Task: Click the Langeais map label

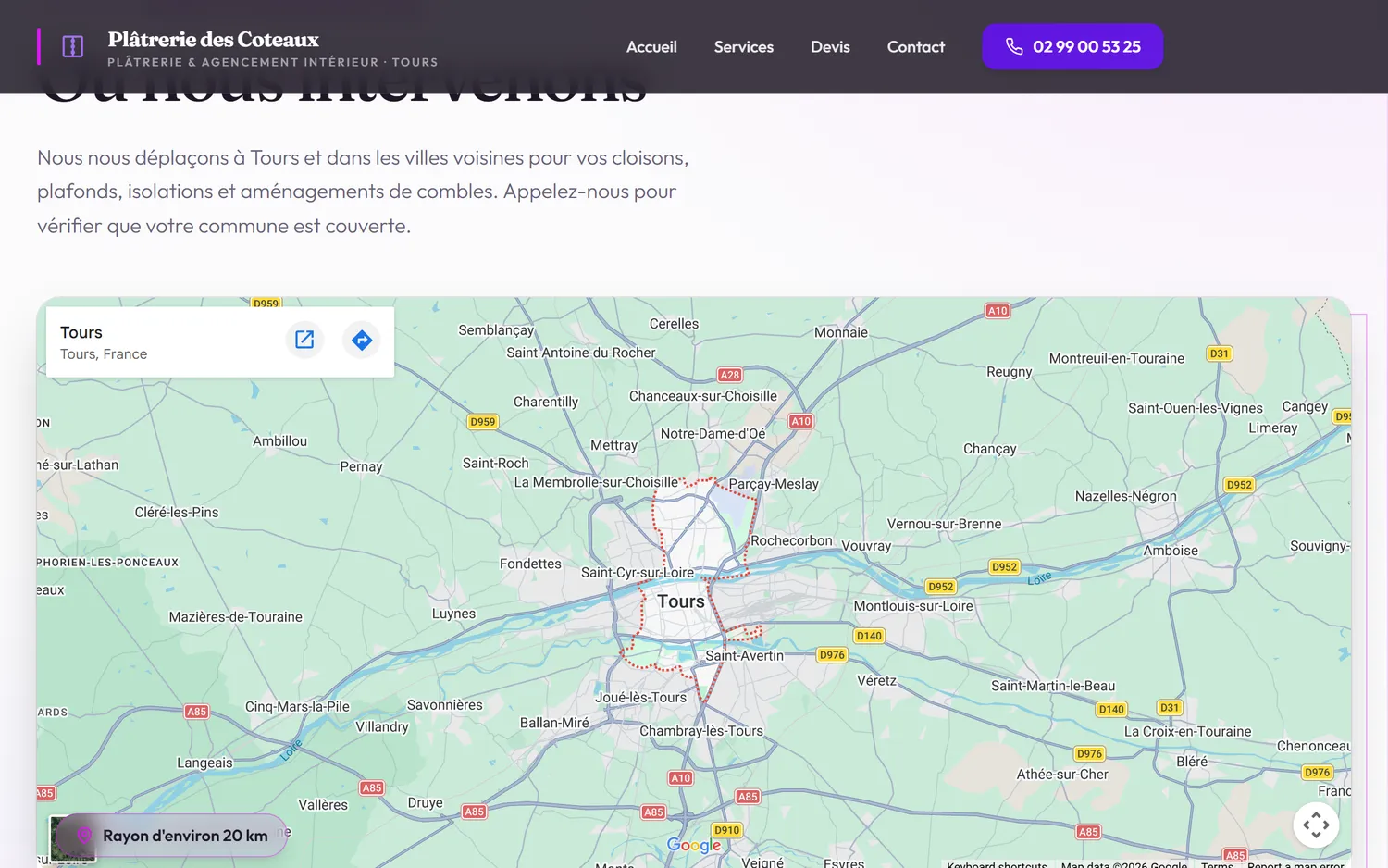Action: (x=204, y=763)
